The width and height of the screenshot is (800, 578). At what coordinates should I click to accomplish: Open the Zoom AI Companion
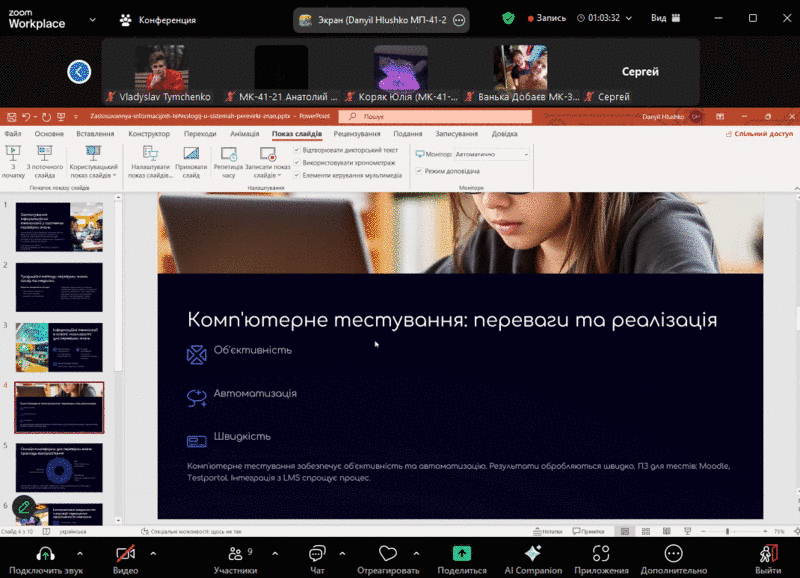[x=533, y=552]
